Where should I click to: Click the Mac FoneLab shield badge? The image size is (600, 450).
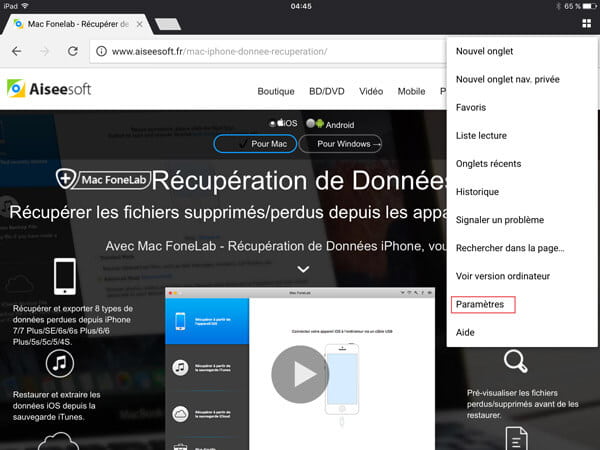point(103,179)
